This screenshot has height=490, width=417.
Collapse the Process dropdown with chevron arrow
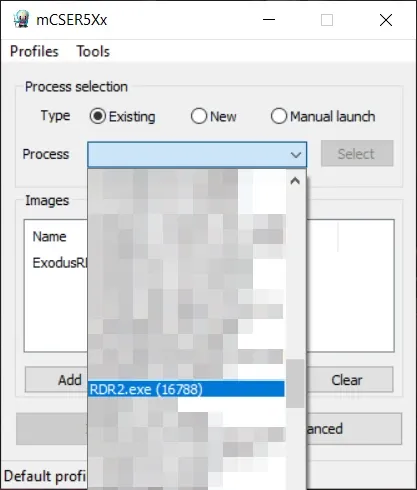tap(296, 155)
